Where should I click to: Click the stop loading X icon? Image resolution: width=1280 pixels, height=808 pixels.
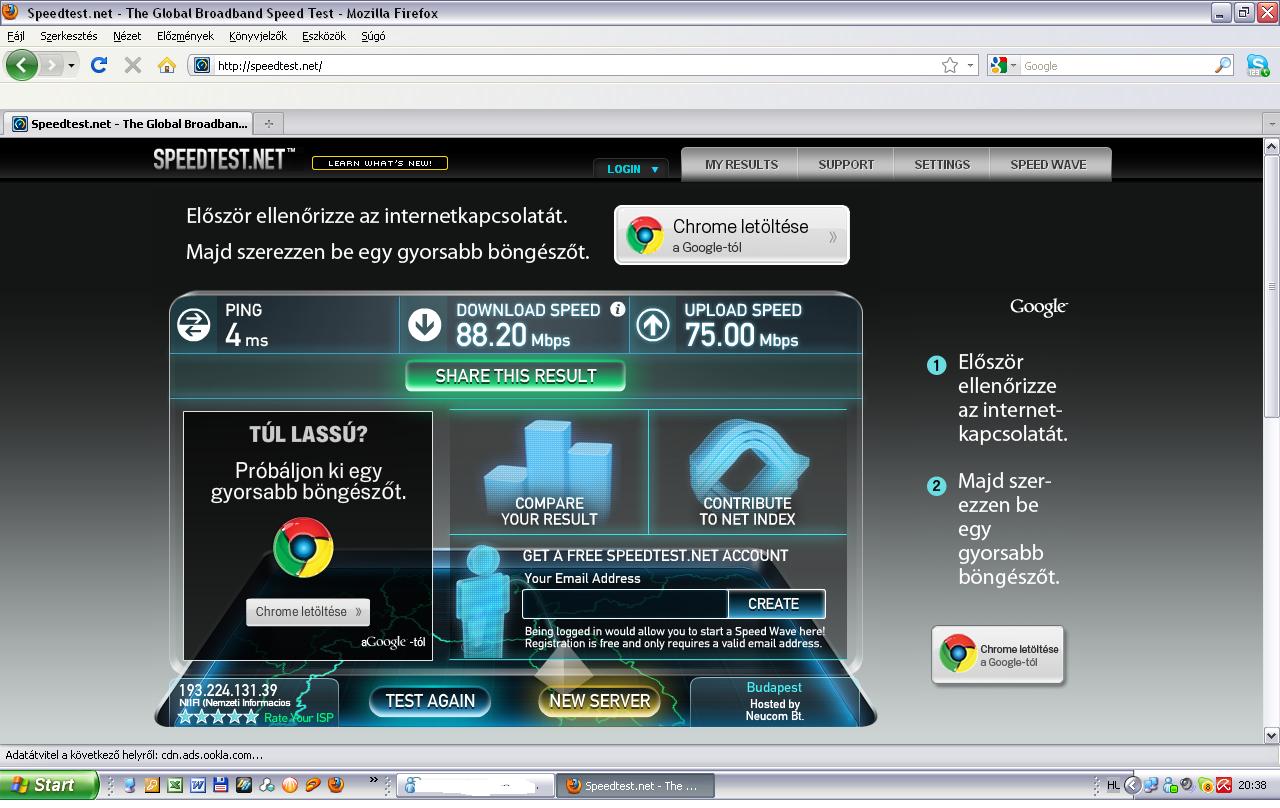tap(132, 65)
